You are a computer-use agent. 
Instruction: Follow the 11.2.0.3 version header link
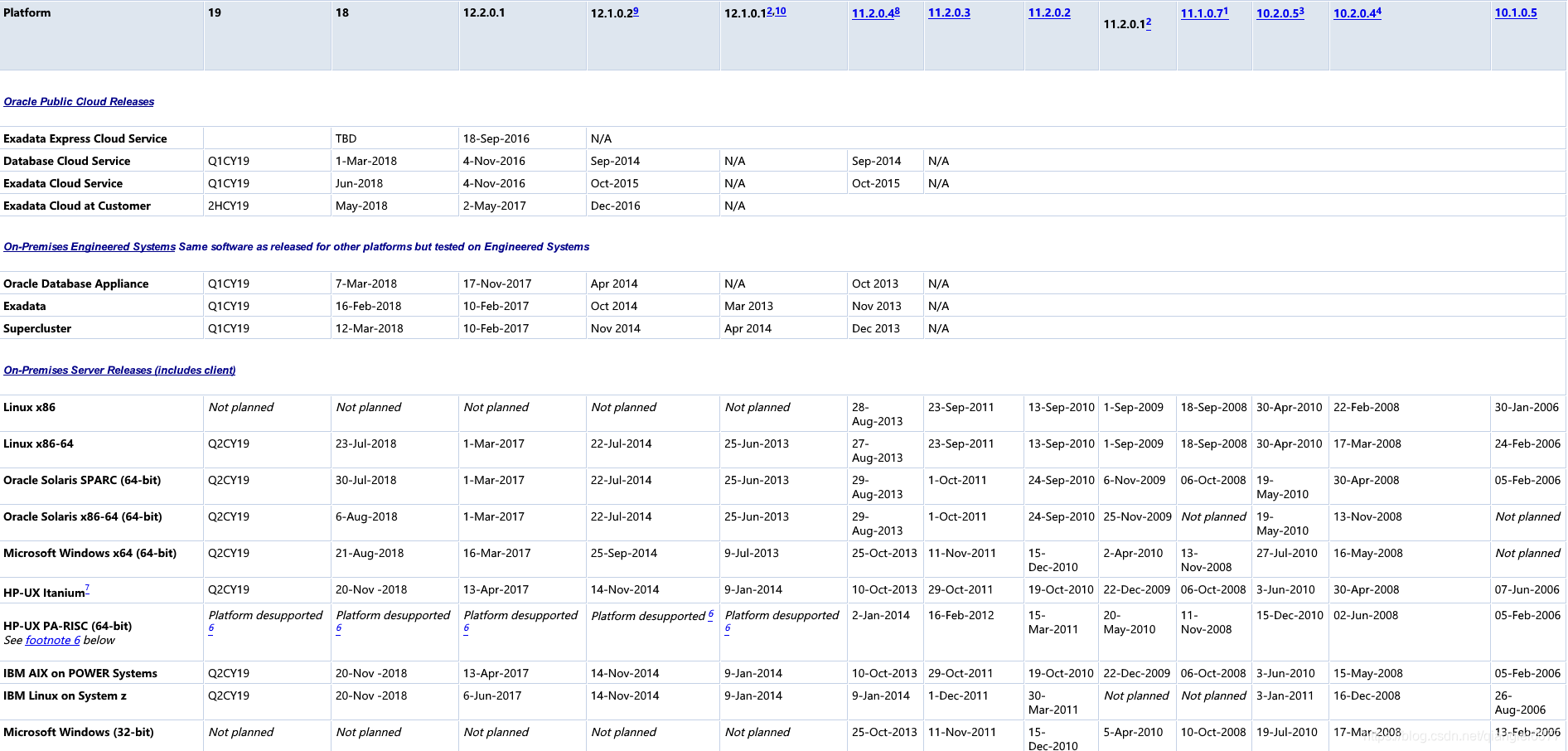coord(949,13)
